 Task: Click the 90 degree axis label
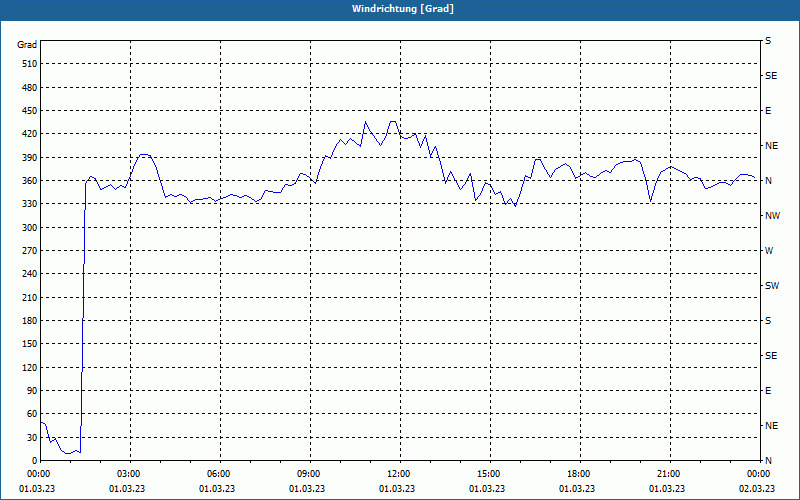pyautogui.click(x=32, y=391)
